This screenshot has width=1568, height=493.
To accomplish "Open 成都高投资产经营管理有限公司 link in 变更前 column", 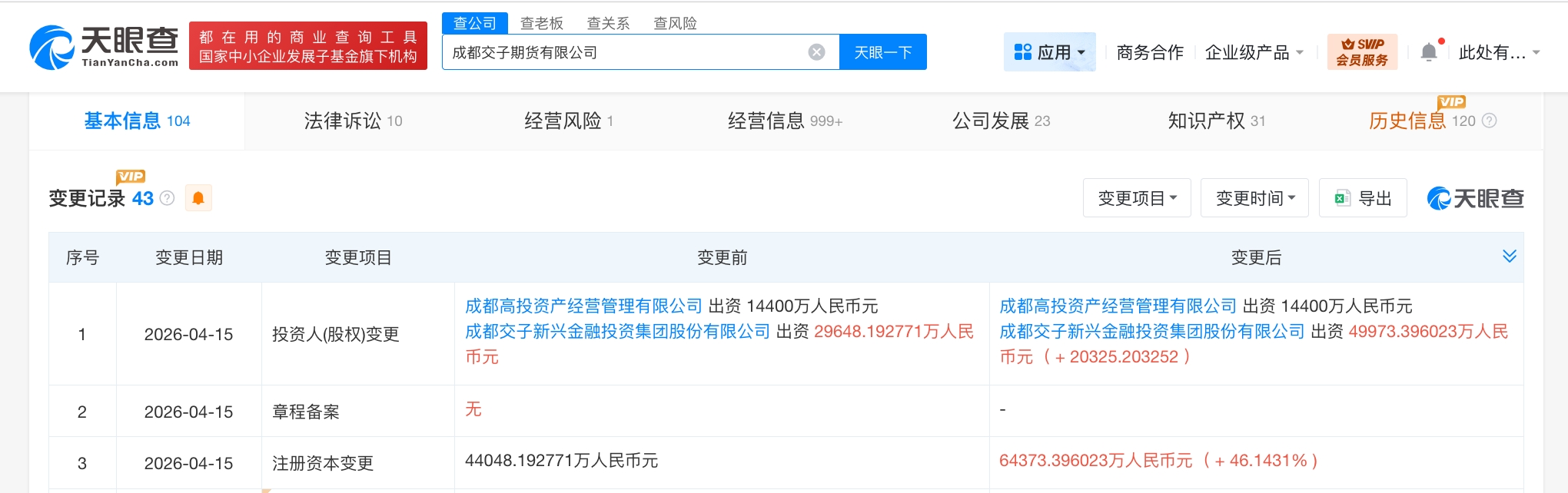I will click(583, 306).
